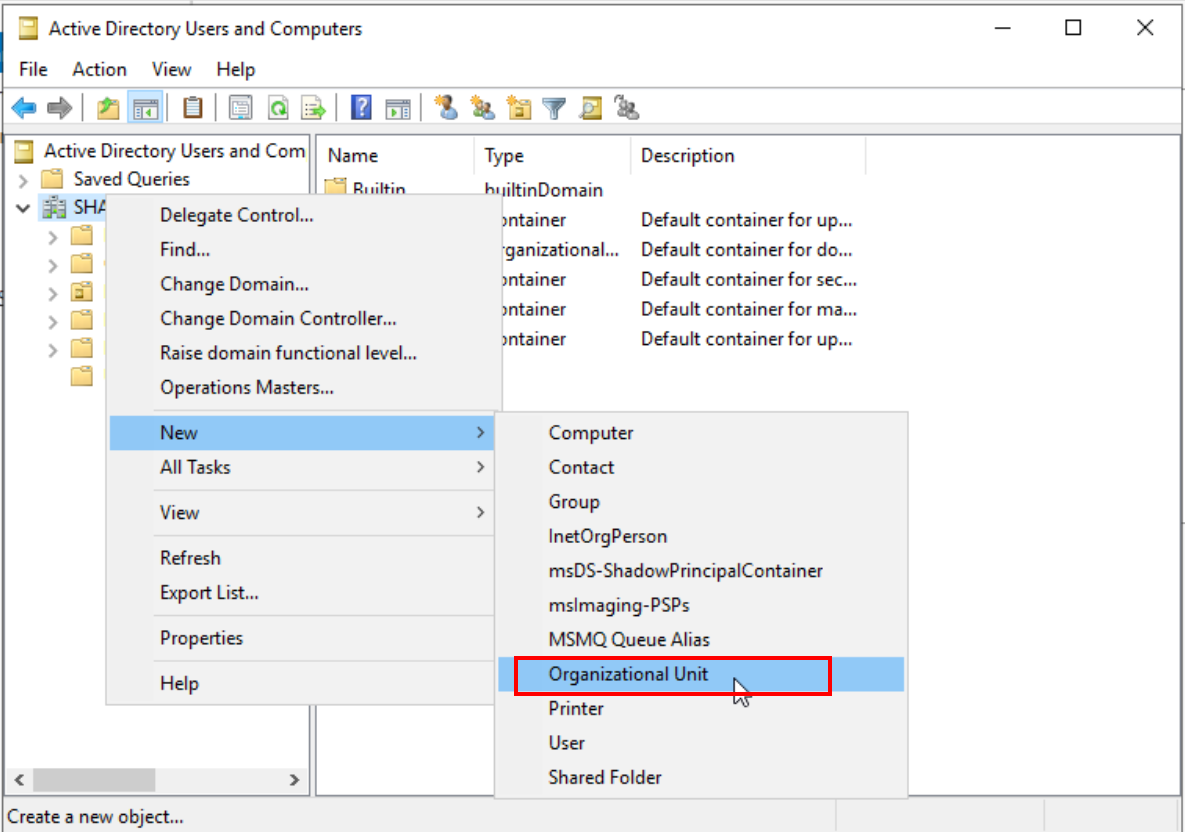Open the Action menu in the menu bar
The width and height of the screenshot is (1185, 832).
click(99, 69)
